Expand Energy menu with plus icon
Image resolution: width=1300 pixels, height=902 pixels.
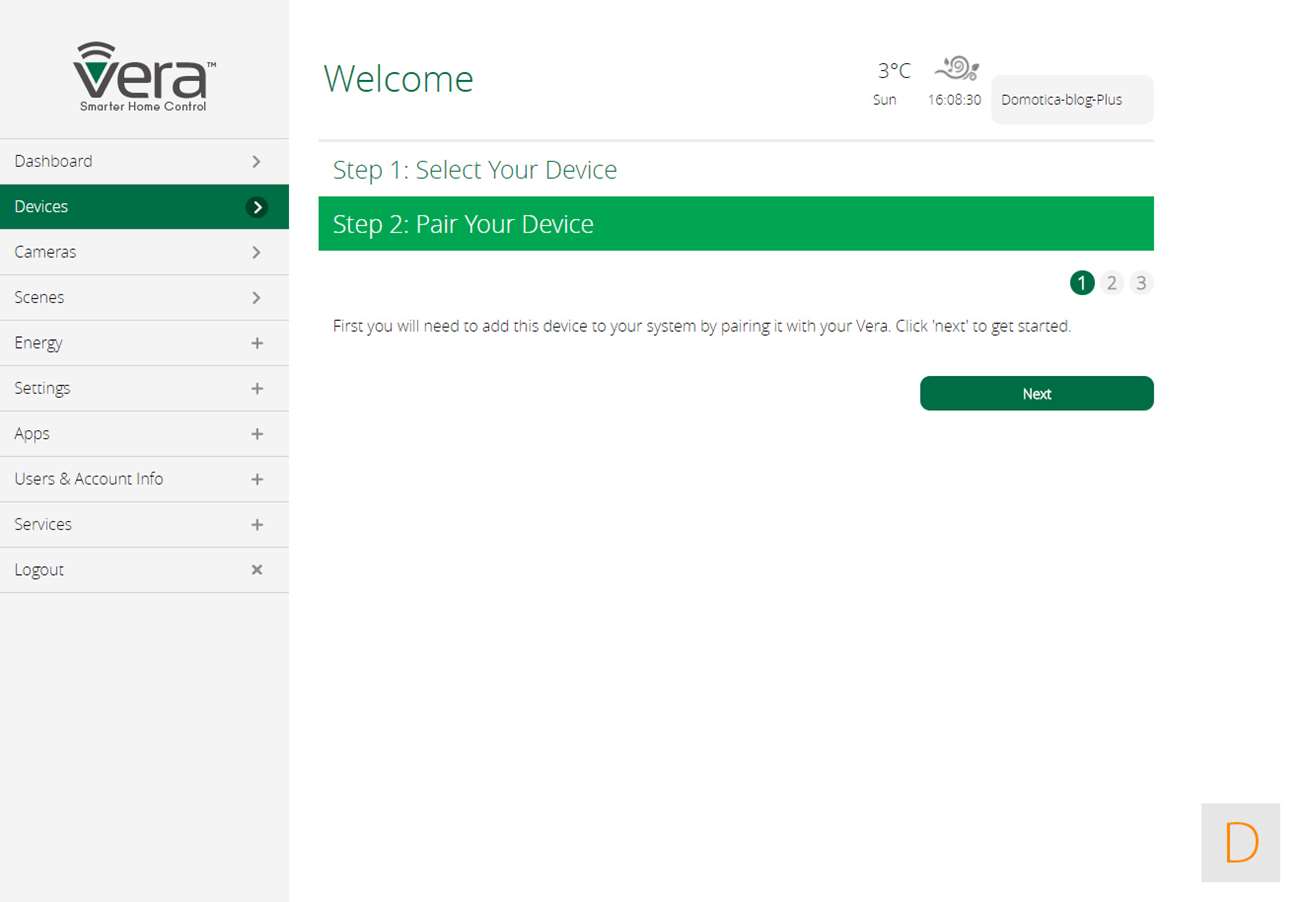257,343
